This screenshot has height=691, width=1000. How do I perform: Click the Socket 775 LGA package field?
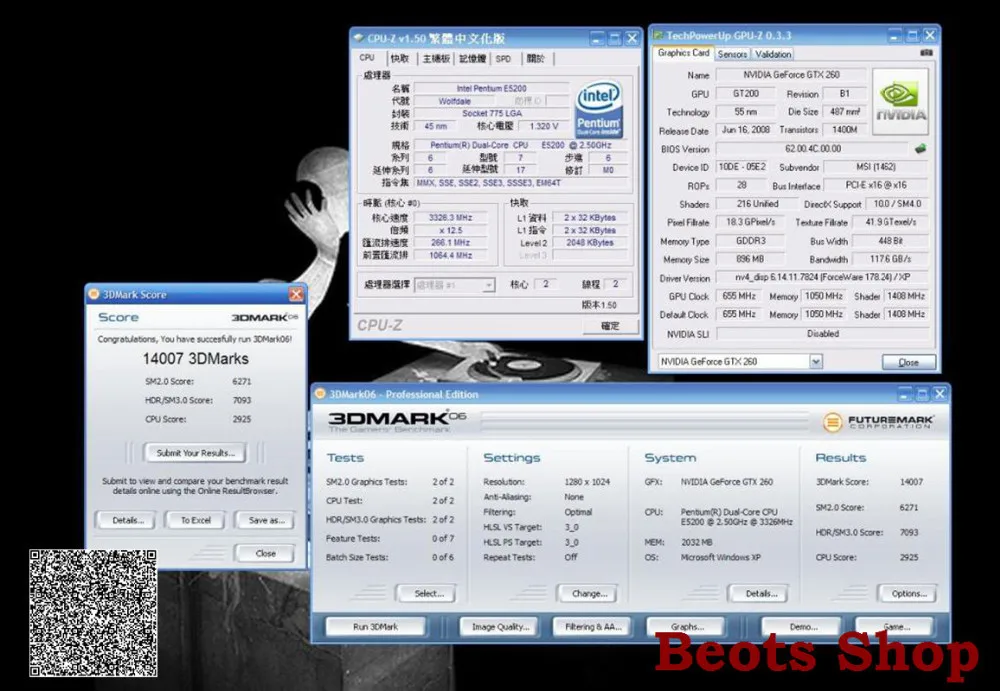point(491,114)
